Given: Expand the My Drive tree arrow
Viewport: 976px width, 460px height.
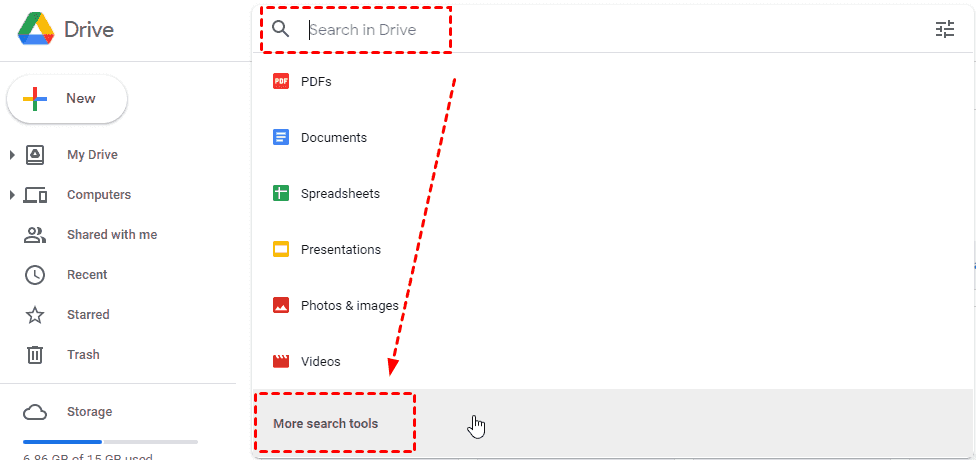Looking at the screenshot, I should pos(12,155).
